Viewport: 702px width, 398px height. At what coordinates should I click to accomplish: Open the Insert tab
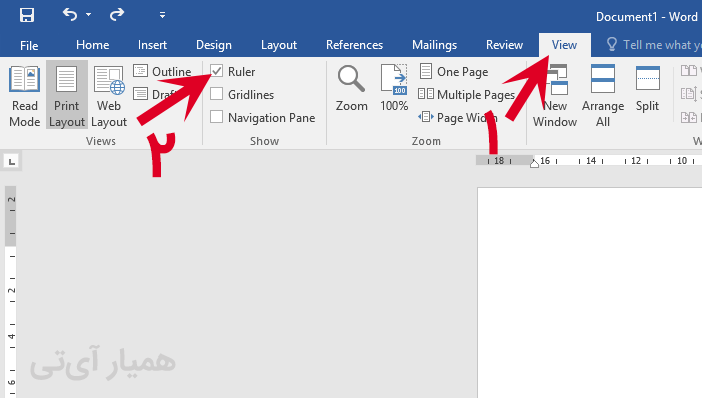(x=152, y=45)
